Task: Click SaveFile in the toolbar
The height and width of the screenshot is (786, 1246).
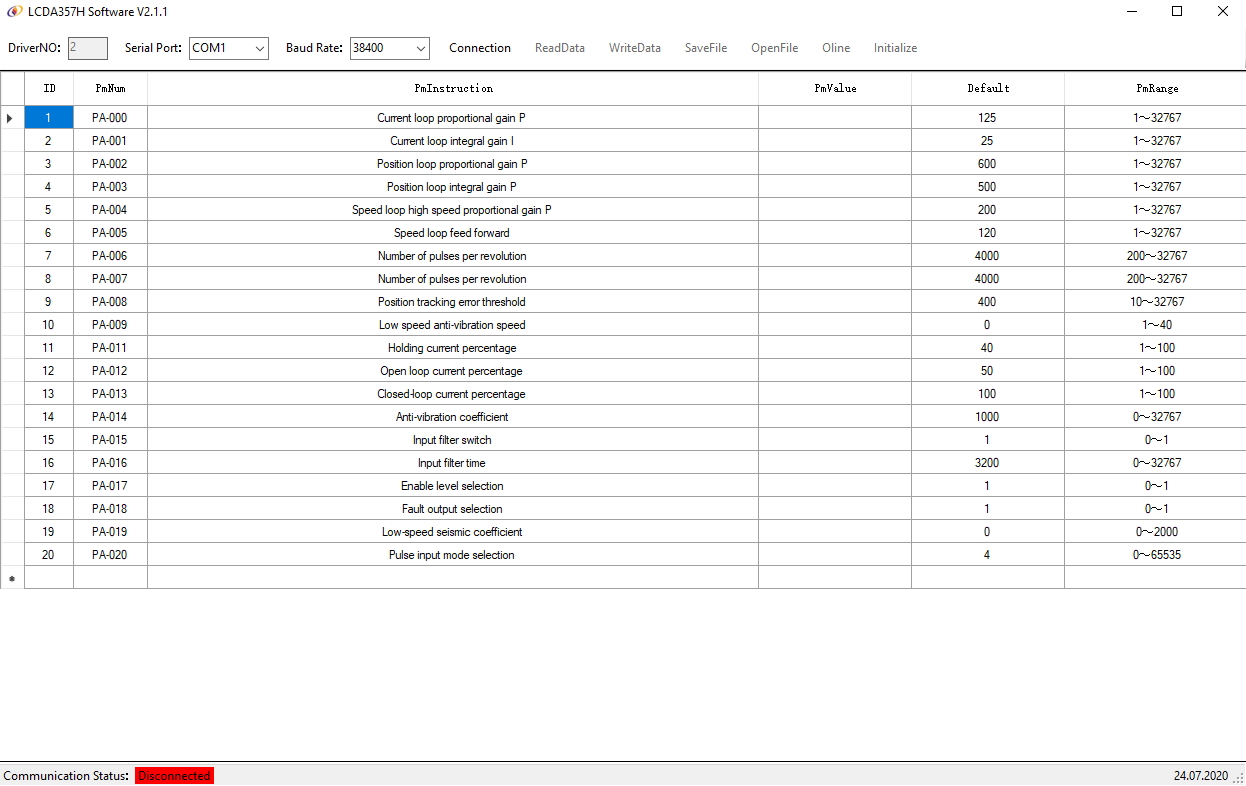Action: pyautogui.click(x=706, y=48)
